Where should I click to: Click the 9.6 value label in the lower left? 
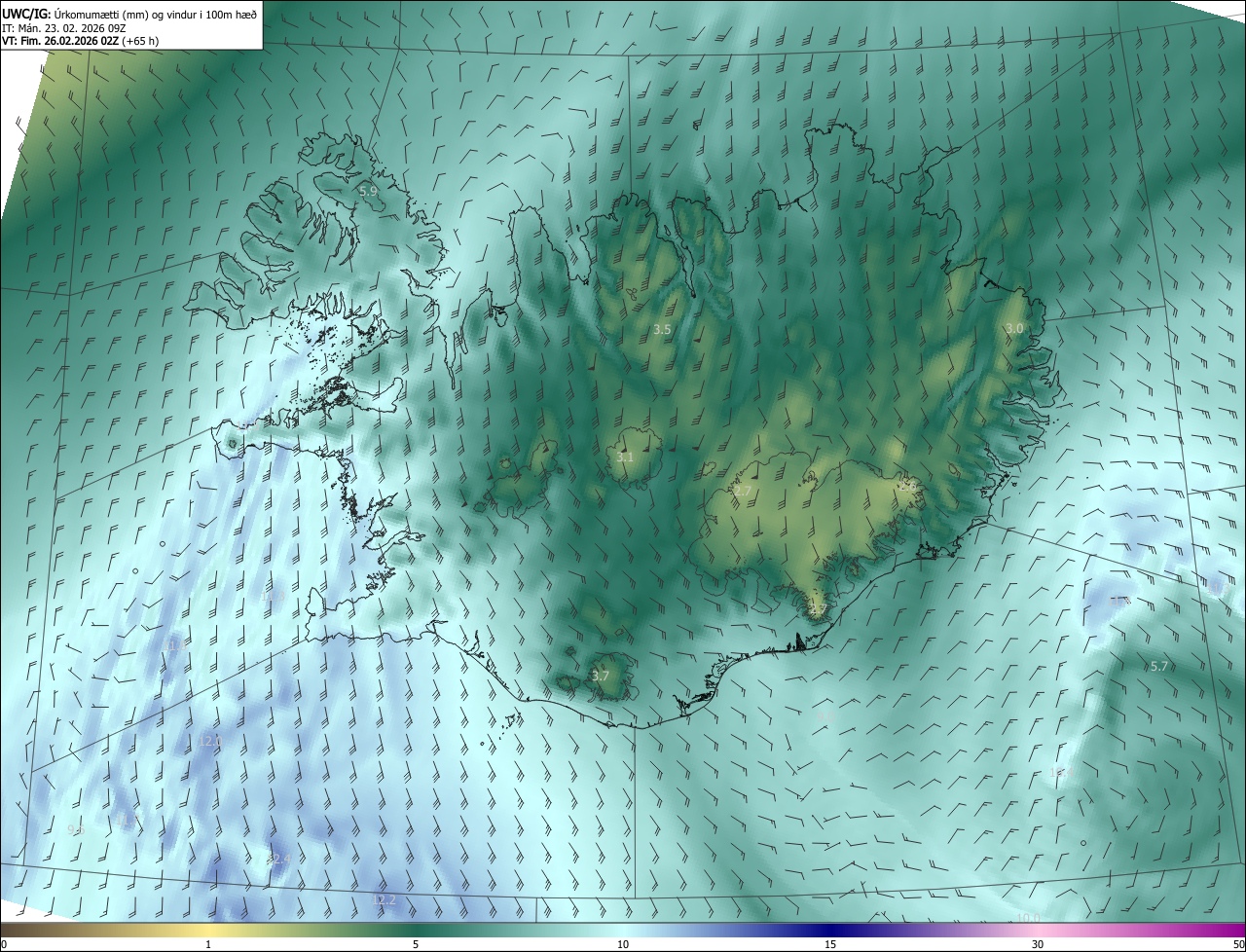76,830
